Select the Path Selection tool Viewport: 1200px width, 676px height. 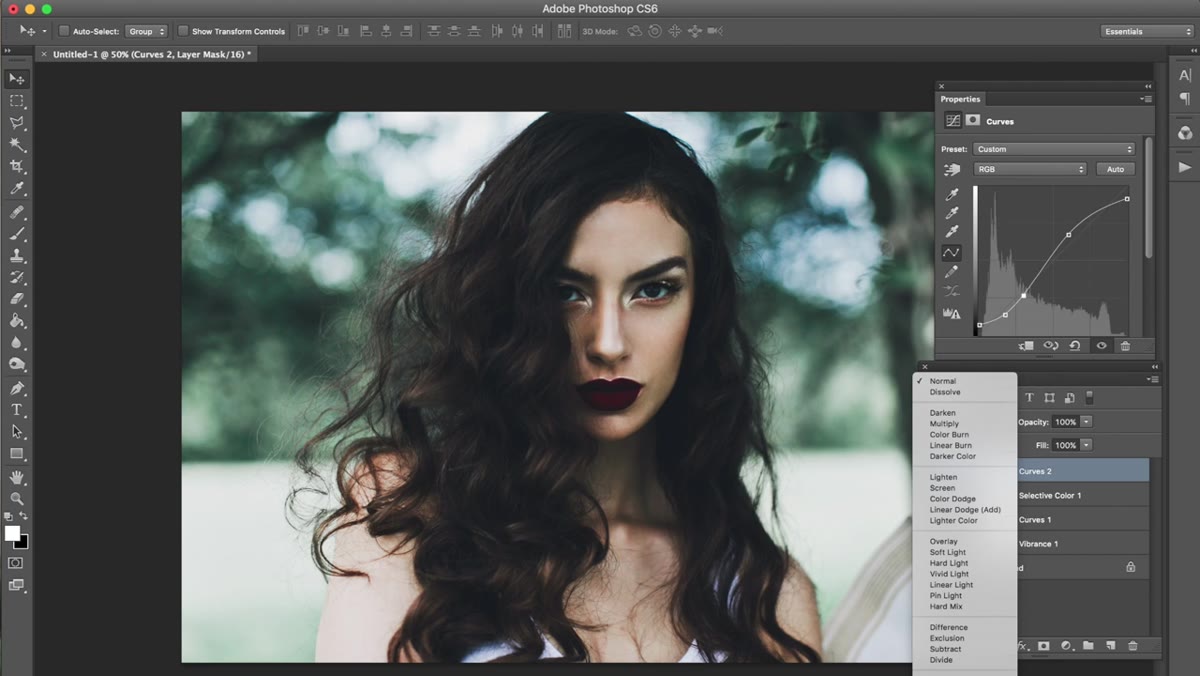pyautogui.click(x=17, y=432)
